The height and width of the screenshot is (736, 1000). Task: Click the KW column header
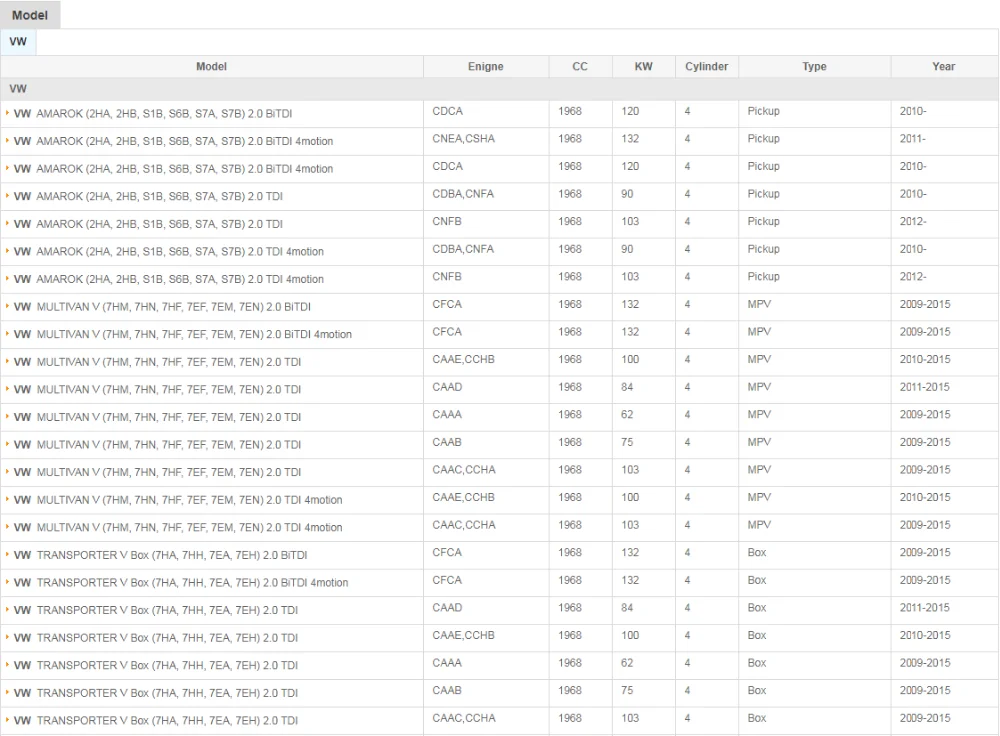tap(643, 66)
